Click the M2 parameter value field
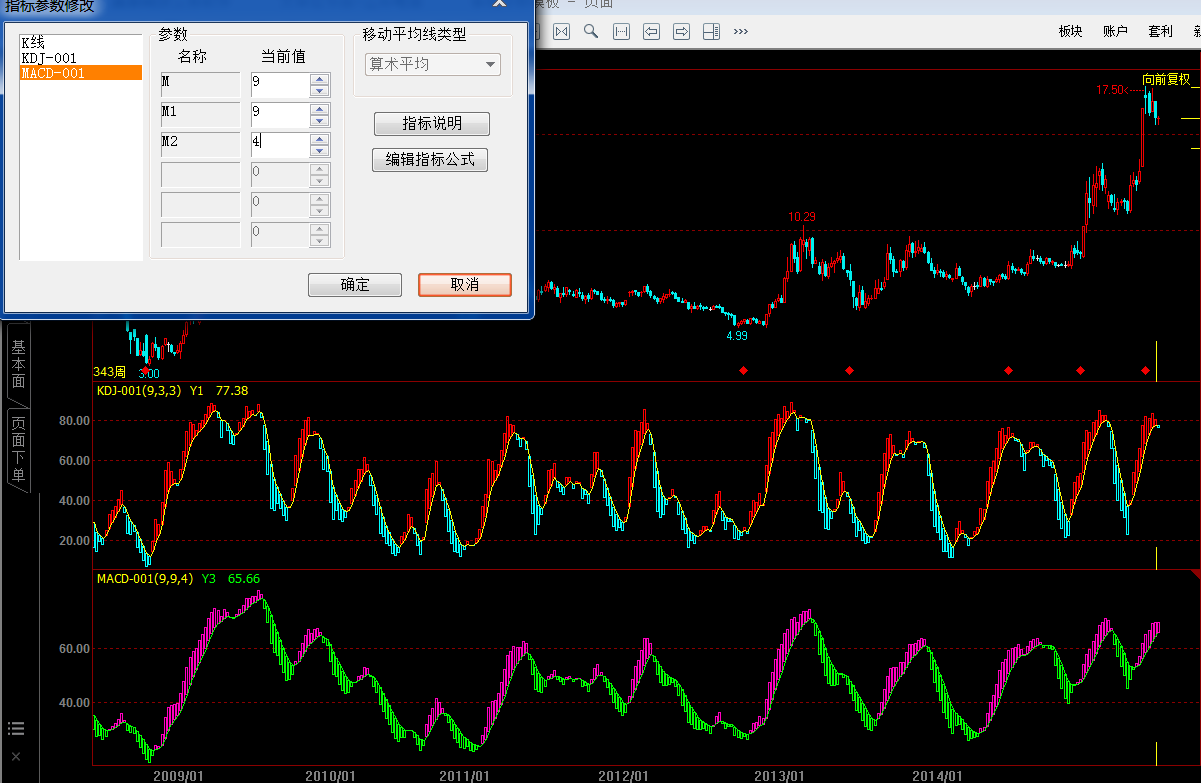1201x783 pixels. click(x=279, y=145)
